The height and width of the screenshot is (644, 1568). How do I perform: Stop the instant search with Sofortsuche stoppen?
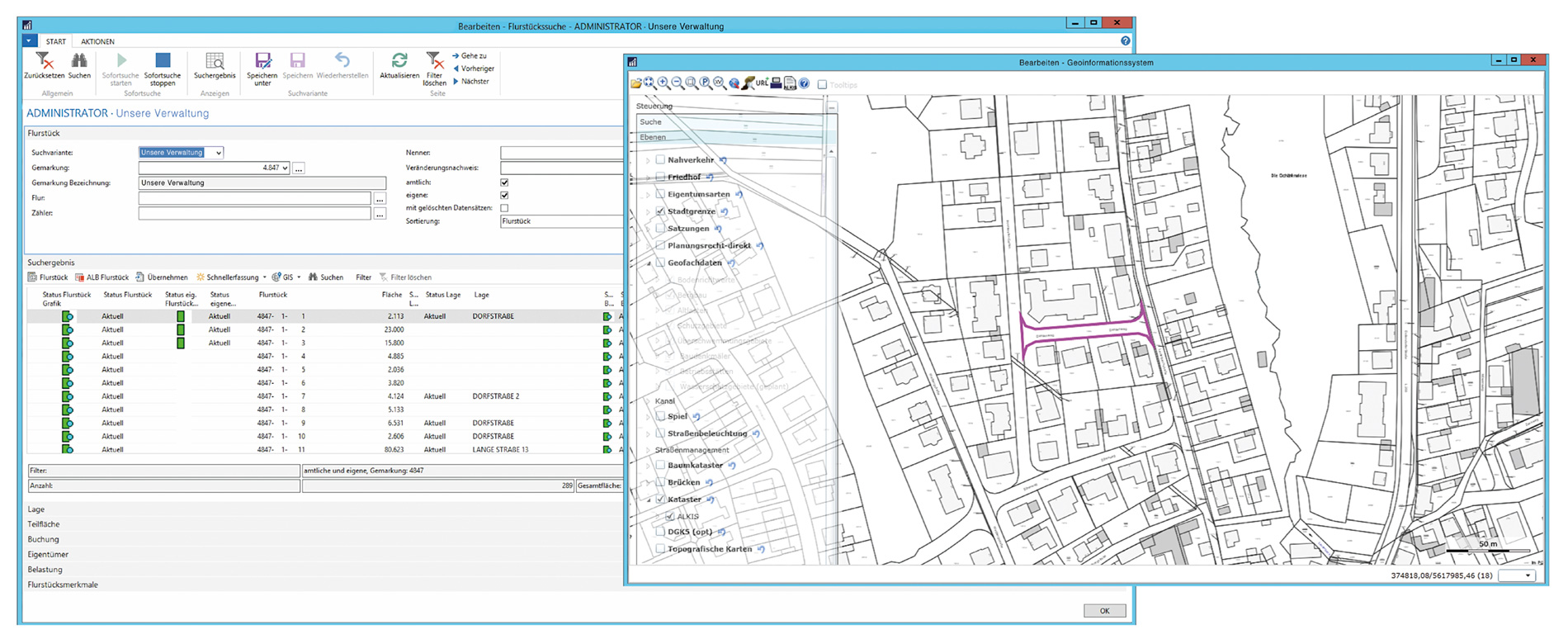pyautogui.click(x=163, y=61)
